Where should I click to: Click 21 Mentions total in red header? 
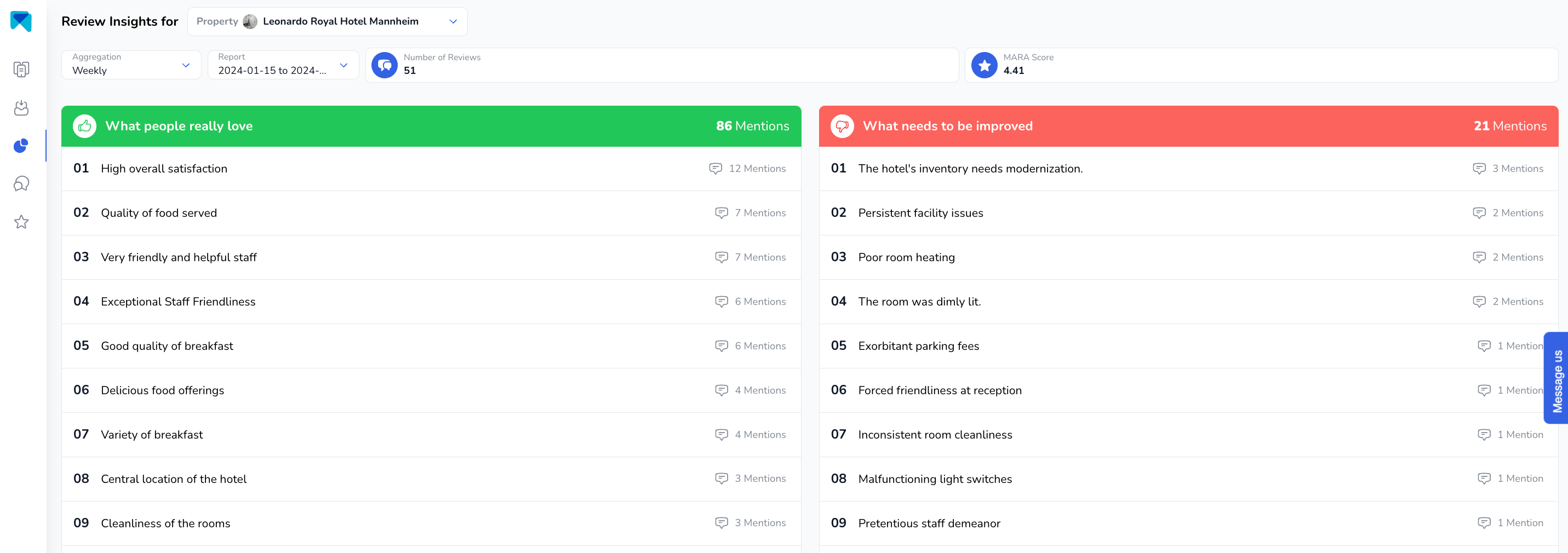pos(1509,126)
